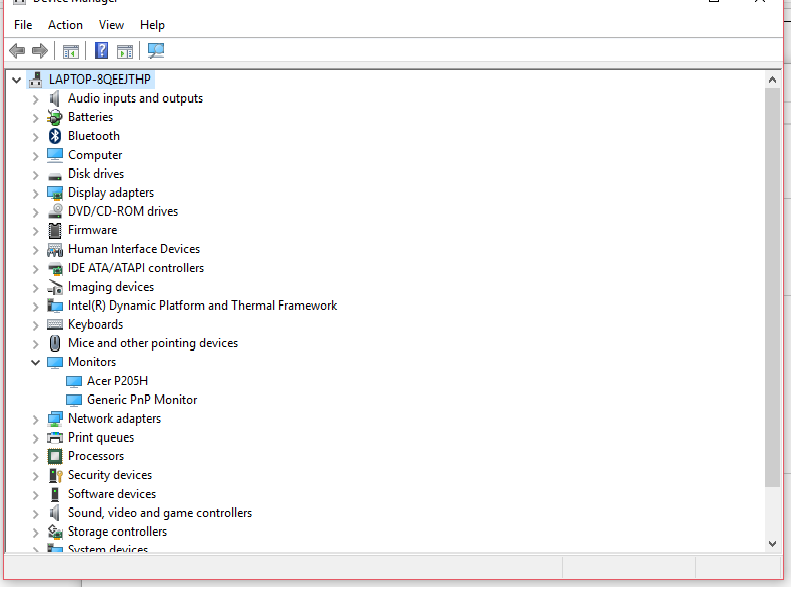
Task: Open the File menu
Action: point(23,25)
